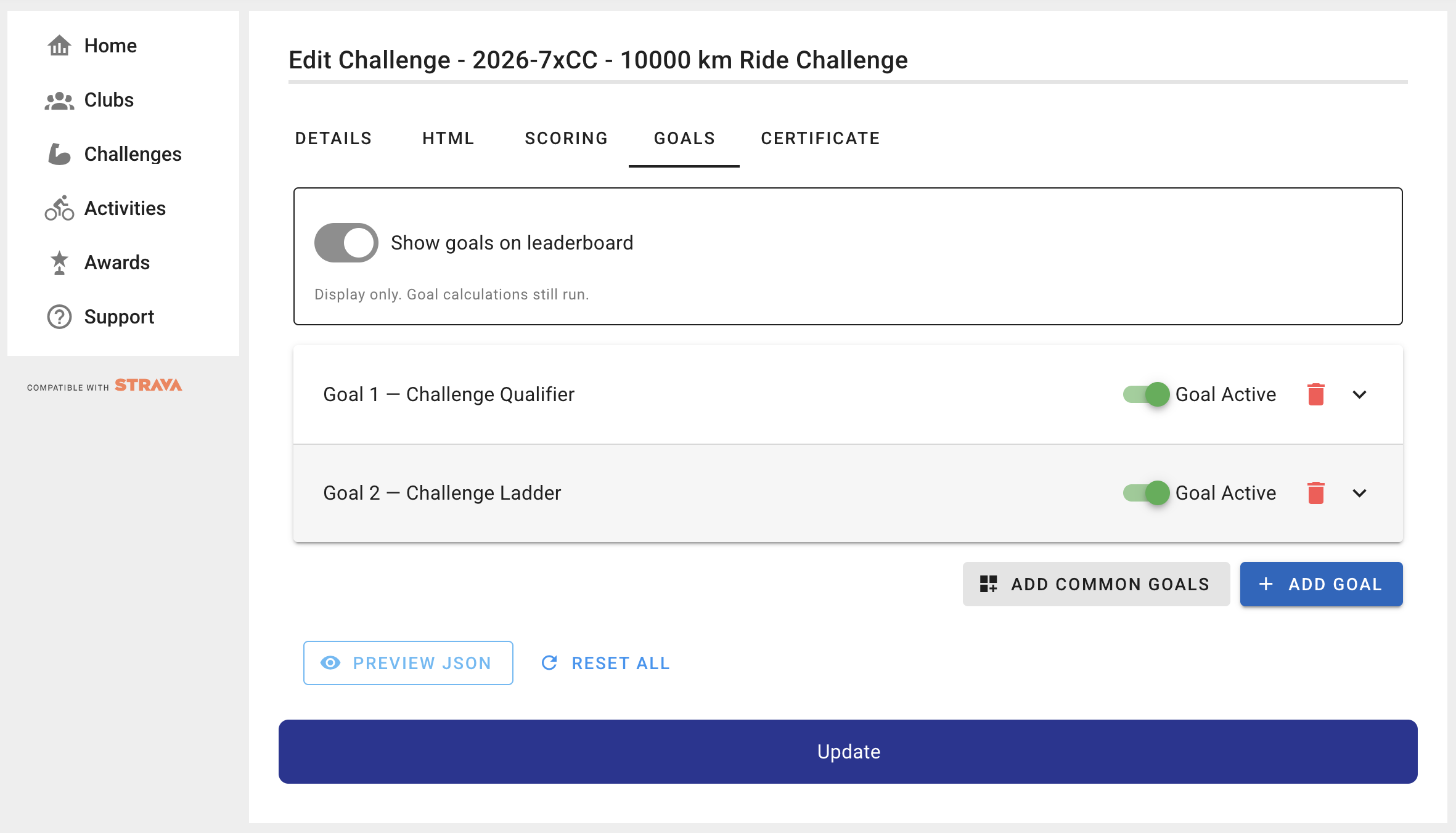Switch to the SCORING tab
This screenshot has width=1456, height=833.
[566, 138]
